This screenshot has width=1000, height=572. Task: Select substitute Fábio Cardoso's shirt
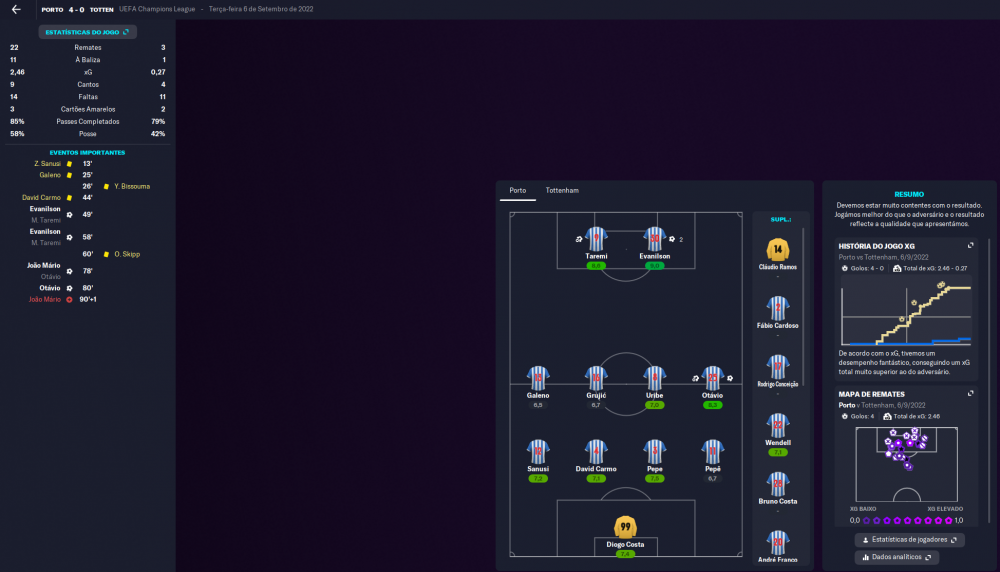(777, 309)
